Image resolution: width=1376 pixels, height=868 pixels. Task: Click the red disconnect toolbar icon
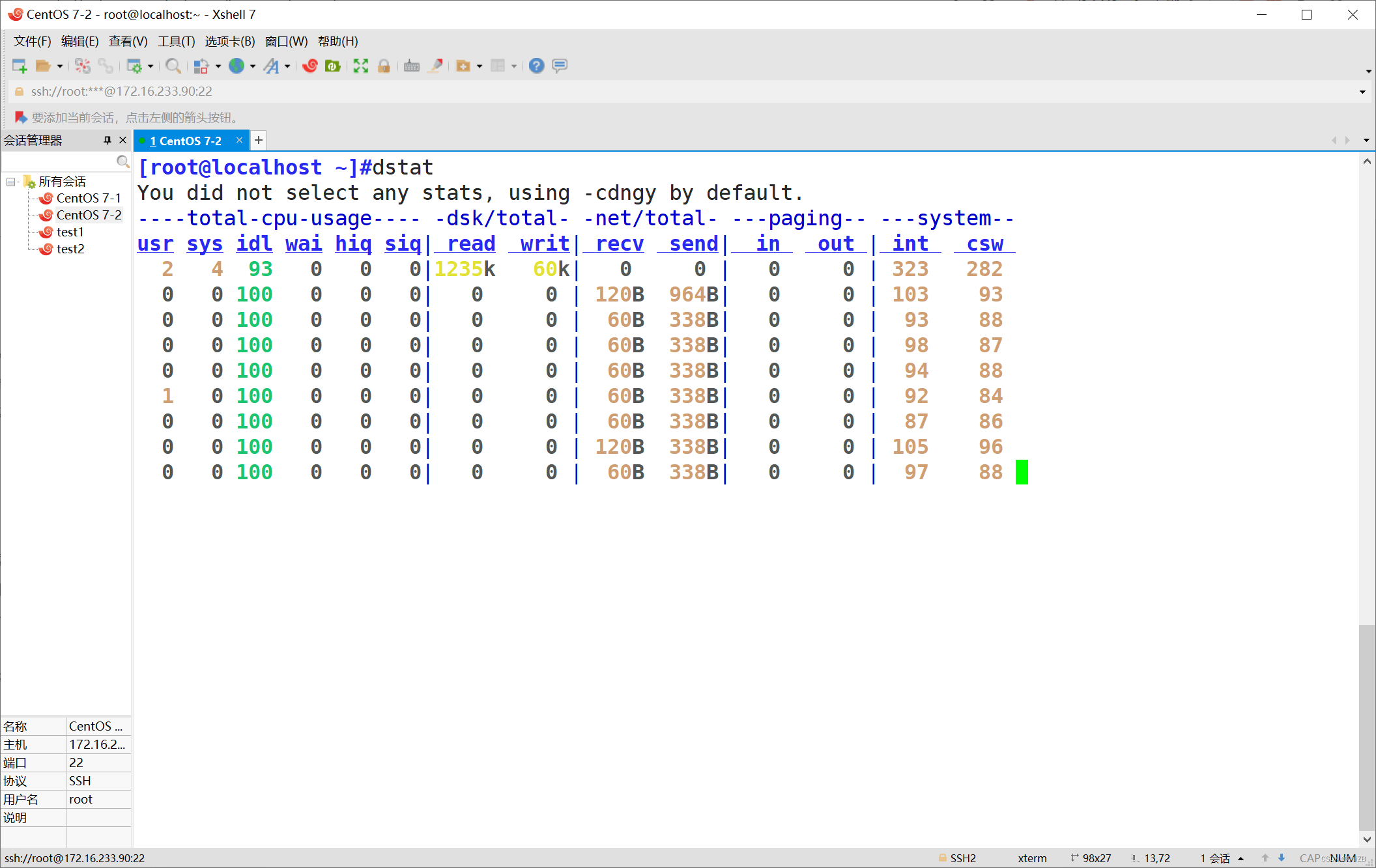(x=83, y=66)
